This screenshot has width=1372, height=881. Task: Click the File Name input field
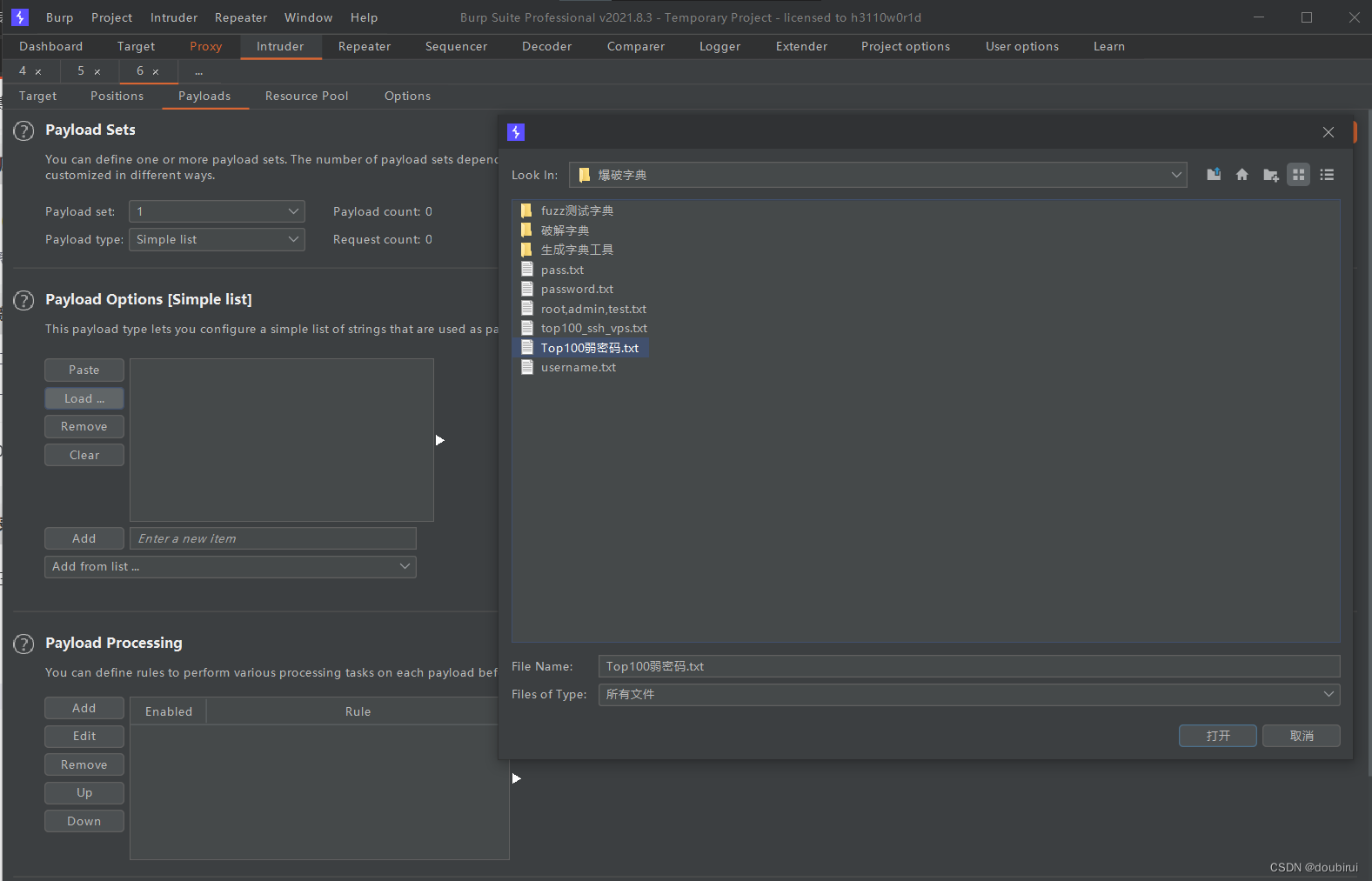click(969, 666)
